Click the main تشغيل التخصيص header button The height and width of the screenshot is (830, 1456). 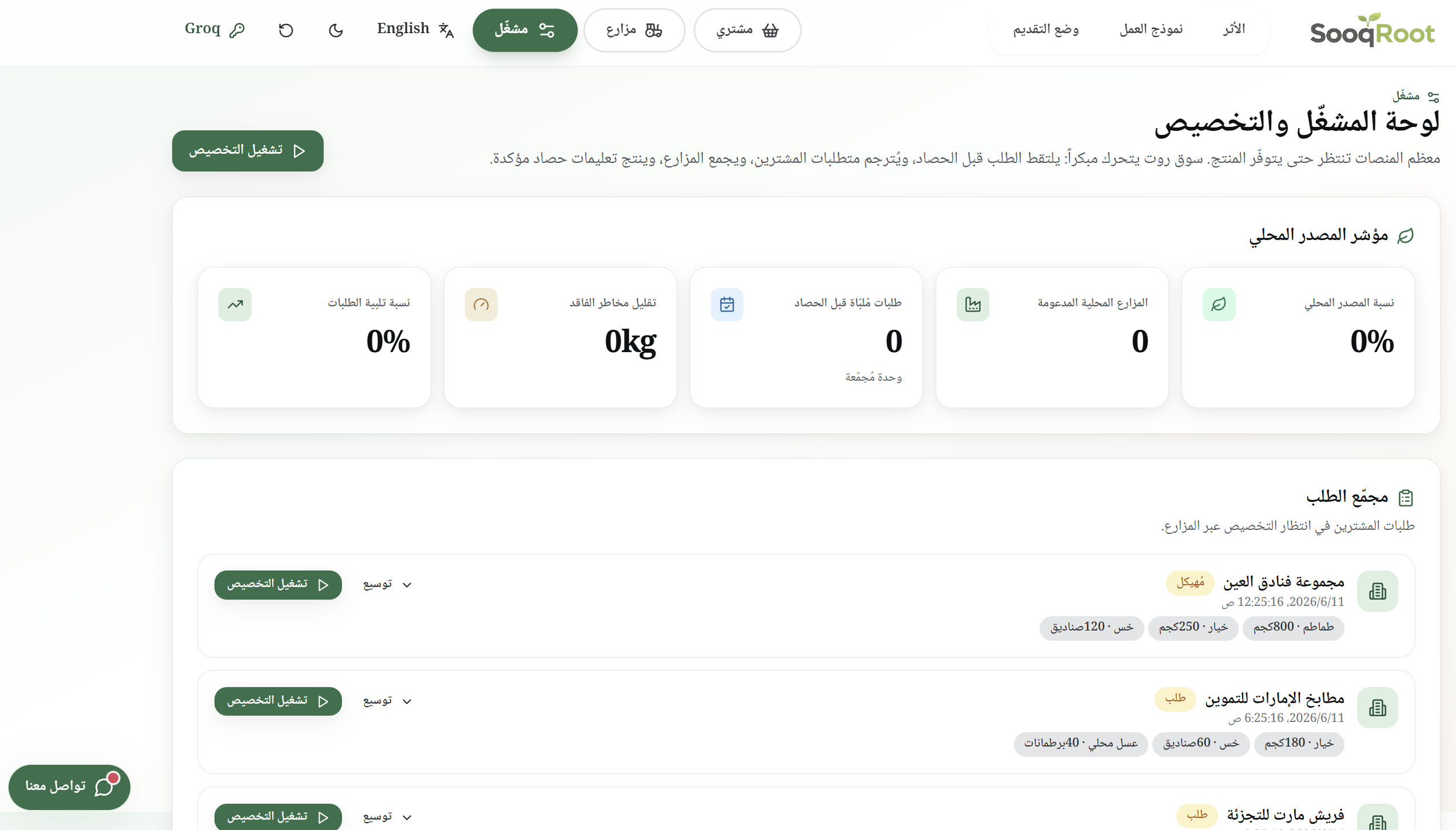click(x=248, y=150)
